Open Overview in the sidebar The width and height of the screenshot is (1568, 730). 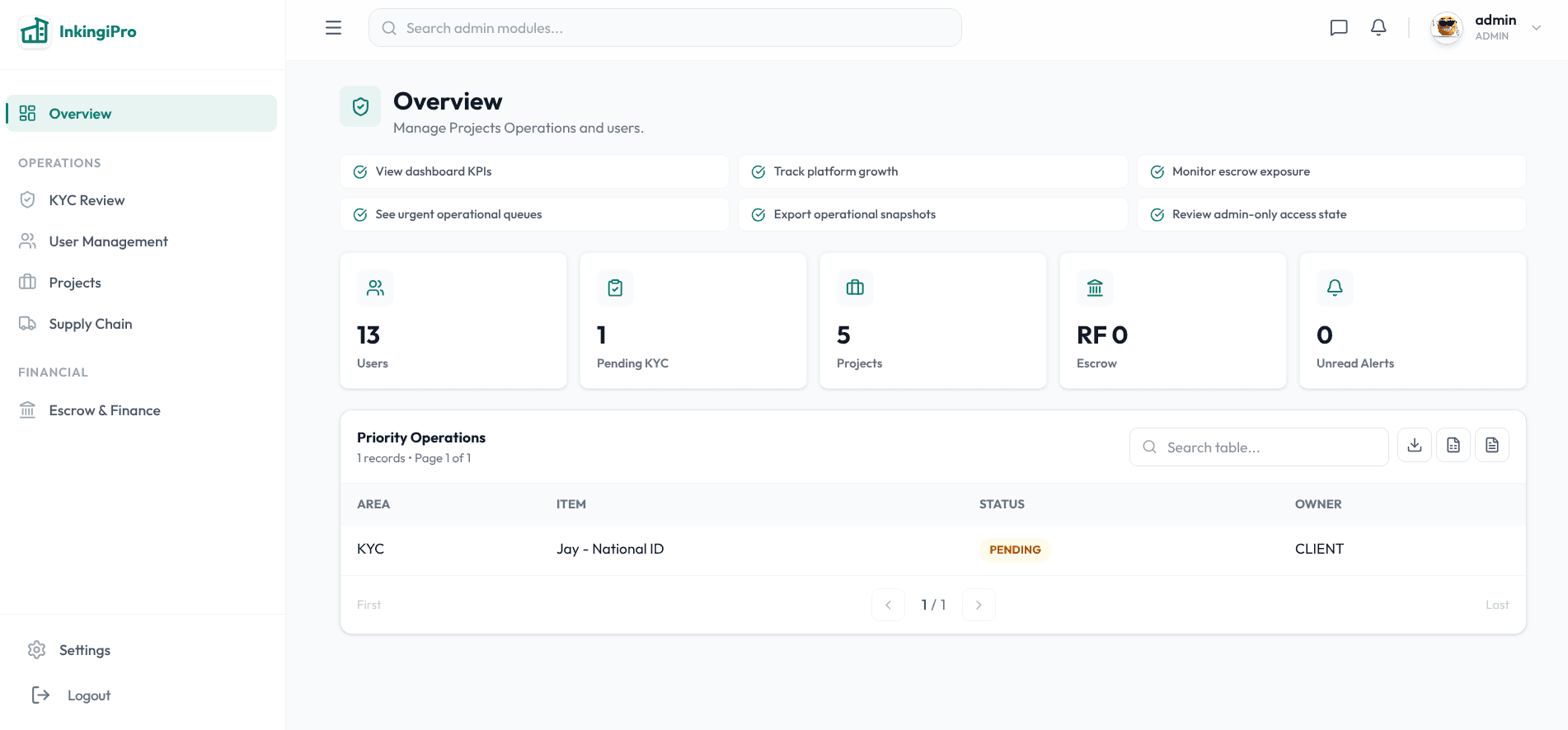pos(142,114)
